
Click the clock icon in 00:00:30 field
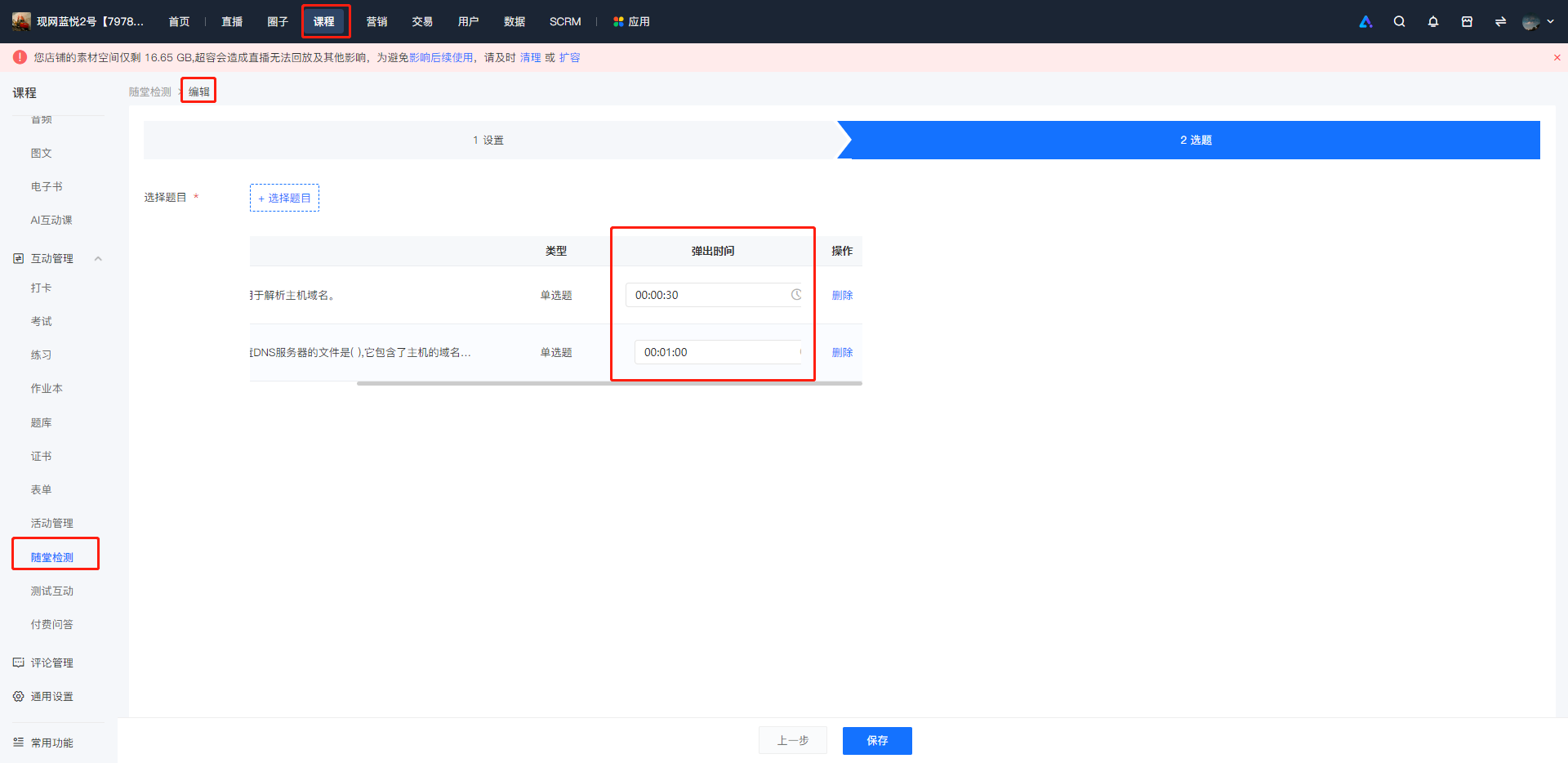[796, 295]
